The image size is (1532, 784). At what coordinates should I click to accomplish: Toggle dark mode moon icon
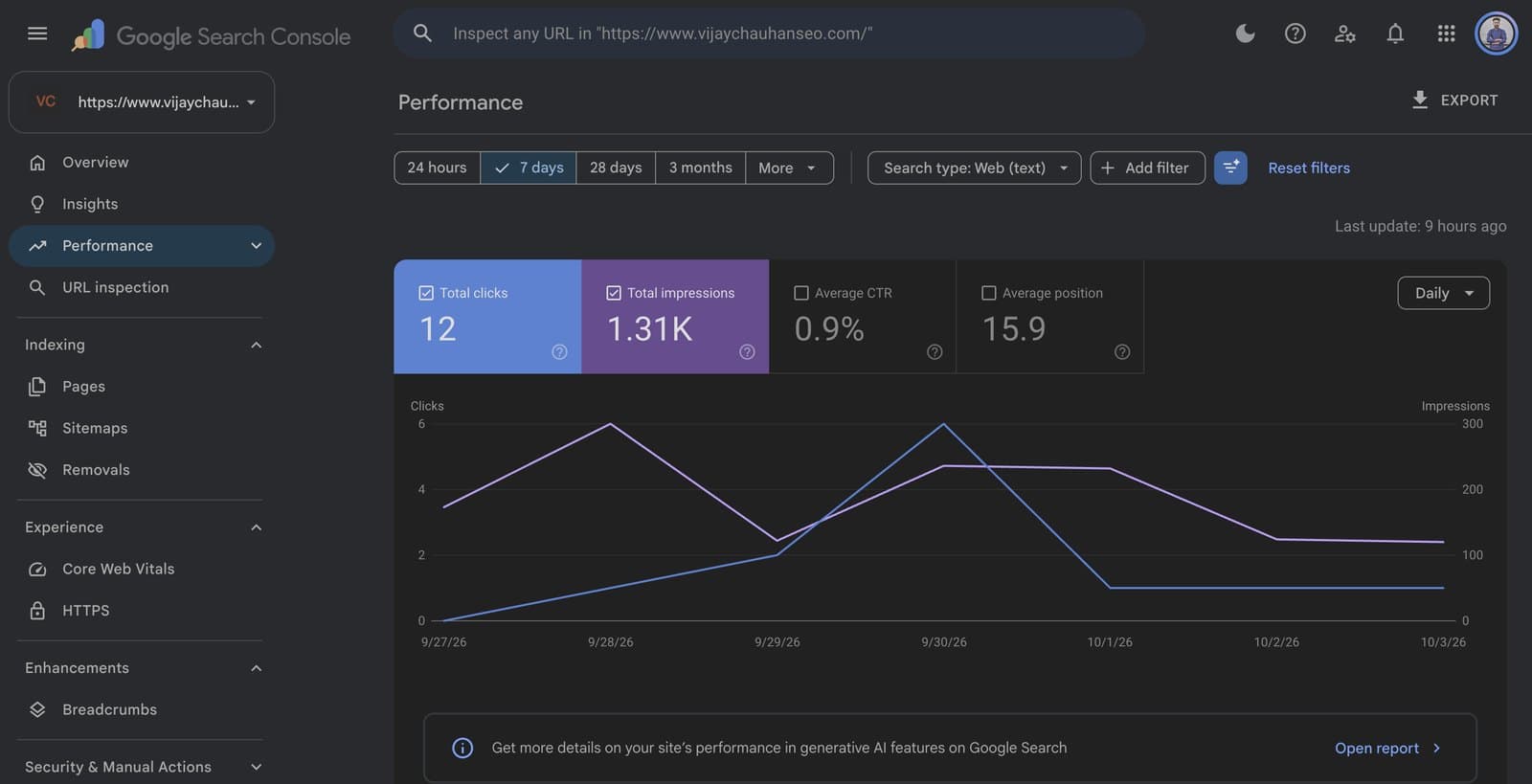click(1245, 34)
